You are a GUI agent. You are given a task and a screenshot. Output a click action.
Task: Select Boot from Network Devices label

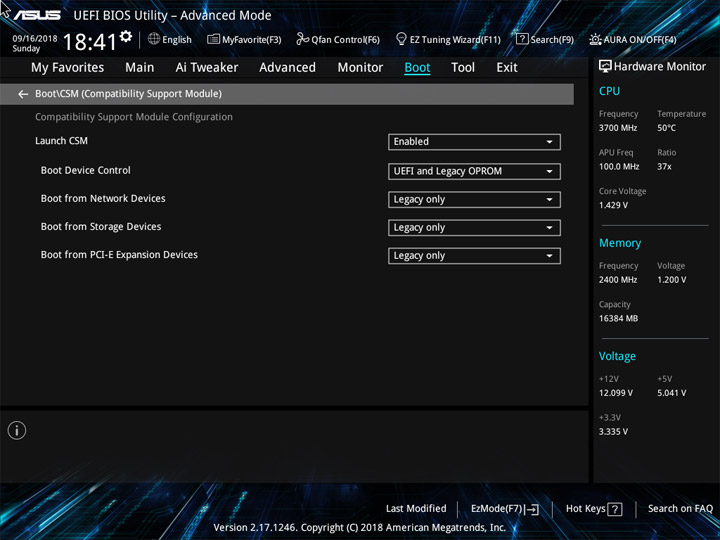click(103, 198)
